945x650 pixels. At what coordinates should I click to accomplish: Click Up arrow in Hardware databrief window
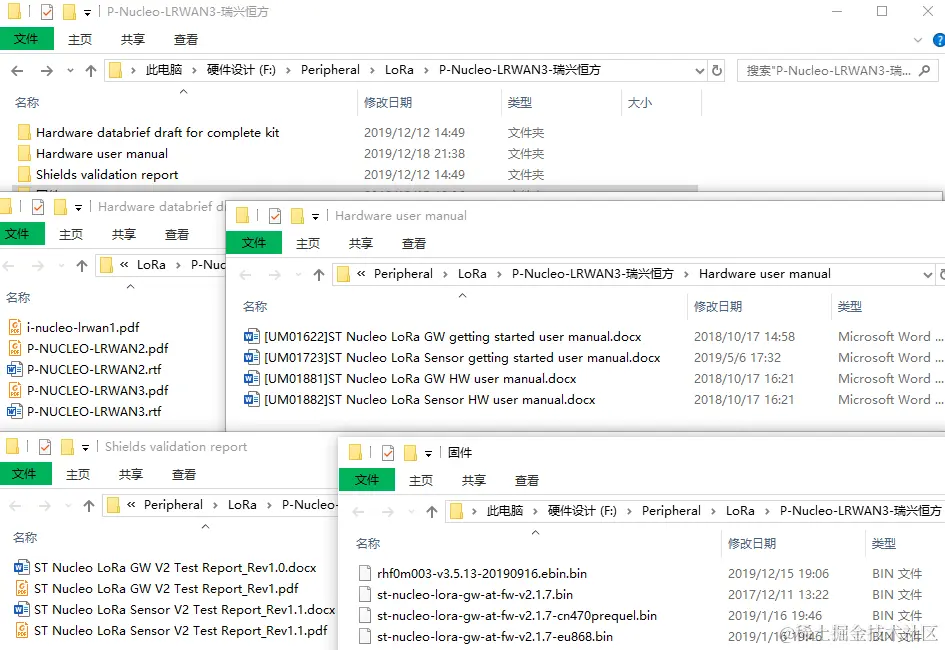82,266
